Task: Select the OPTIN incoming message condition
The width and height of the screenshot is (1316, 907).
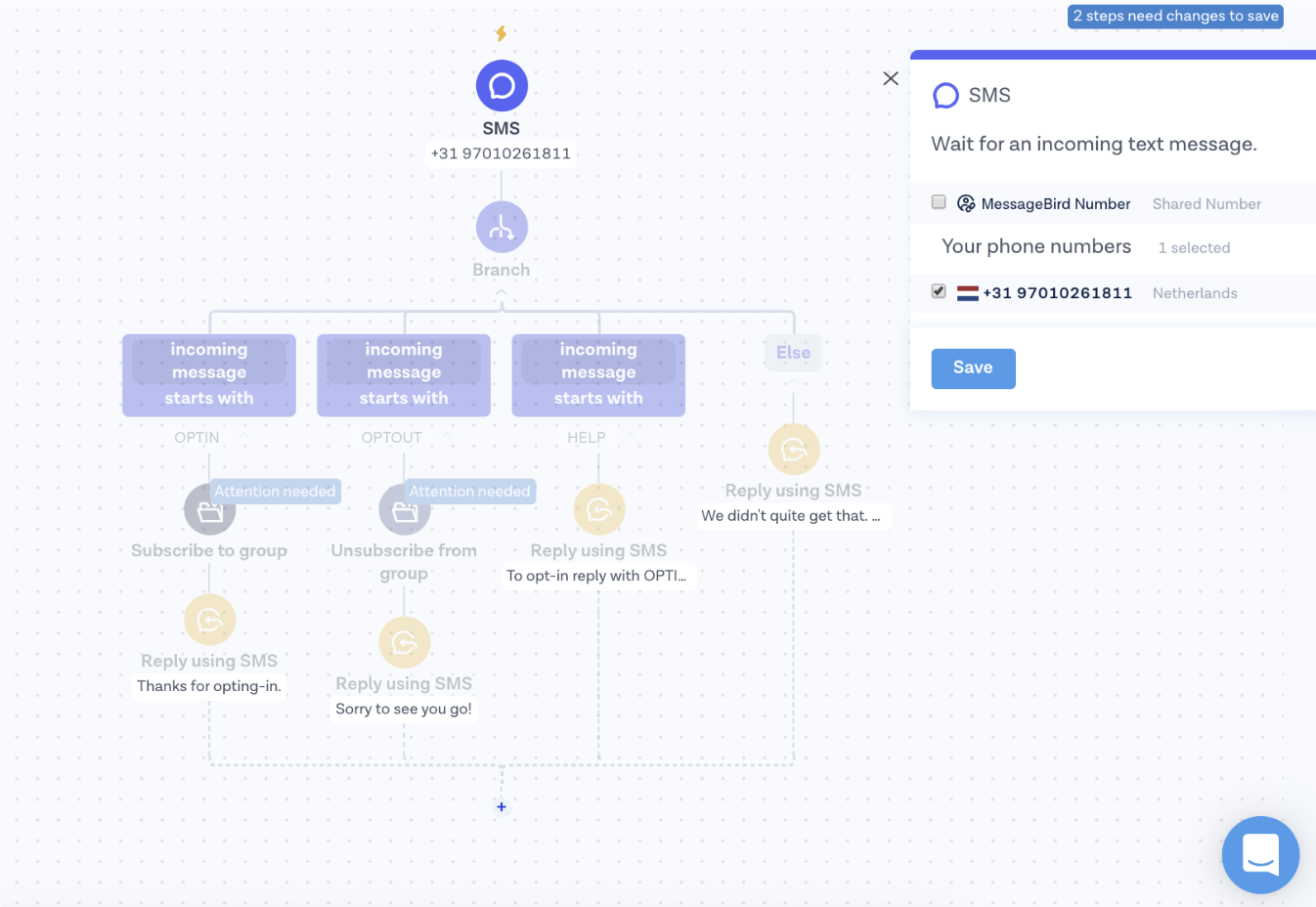Action: click(x=209, y=375)
